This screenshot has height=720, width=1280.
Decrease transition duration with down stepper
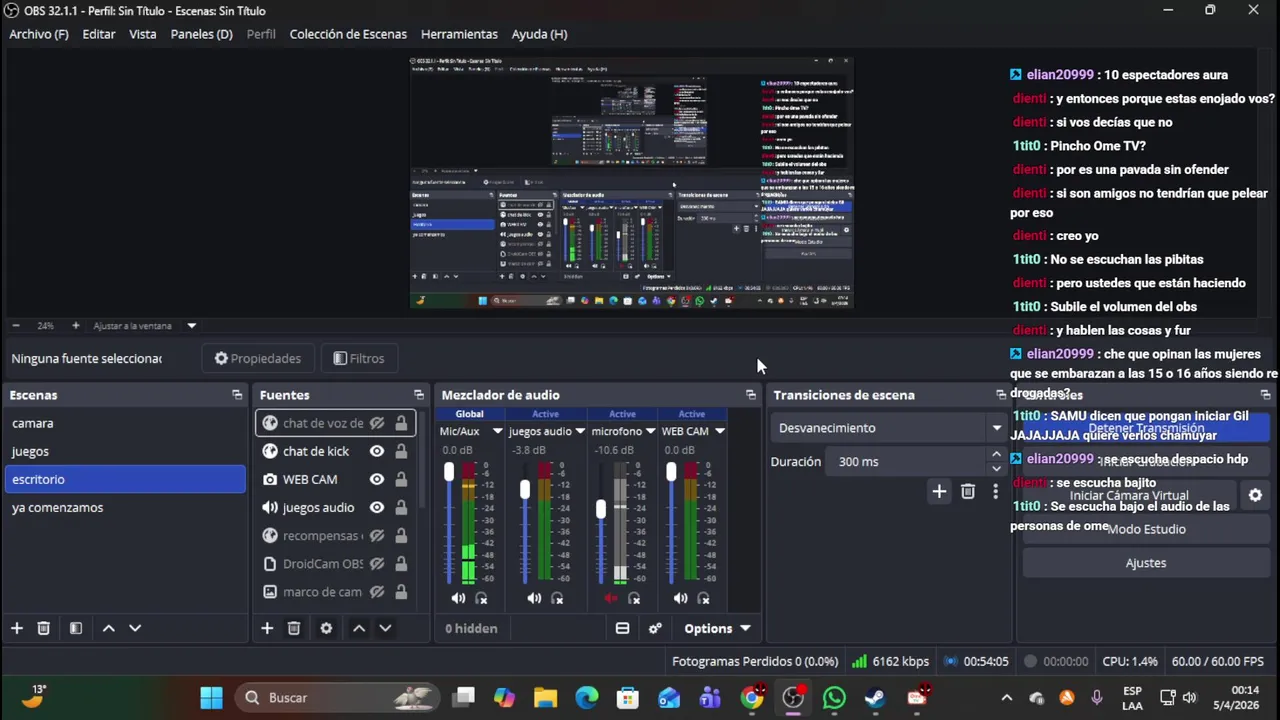(996, 468)
